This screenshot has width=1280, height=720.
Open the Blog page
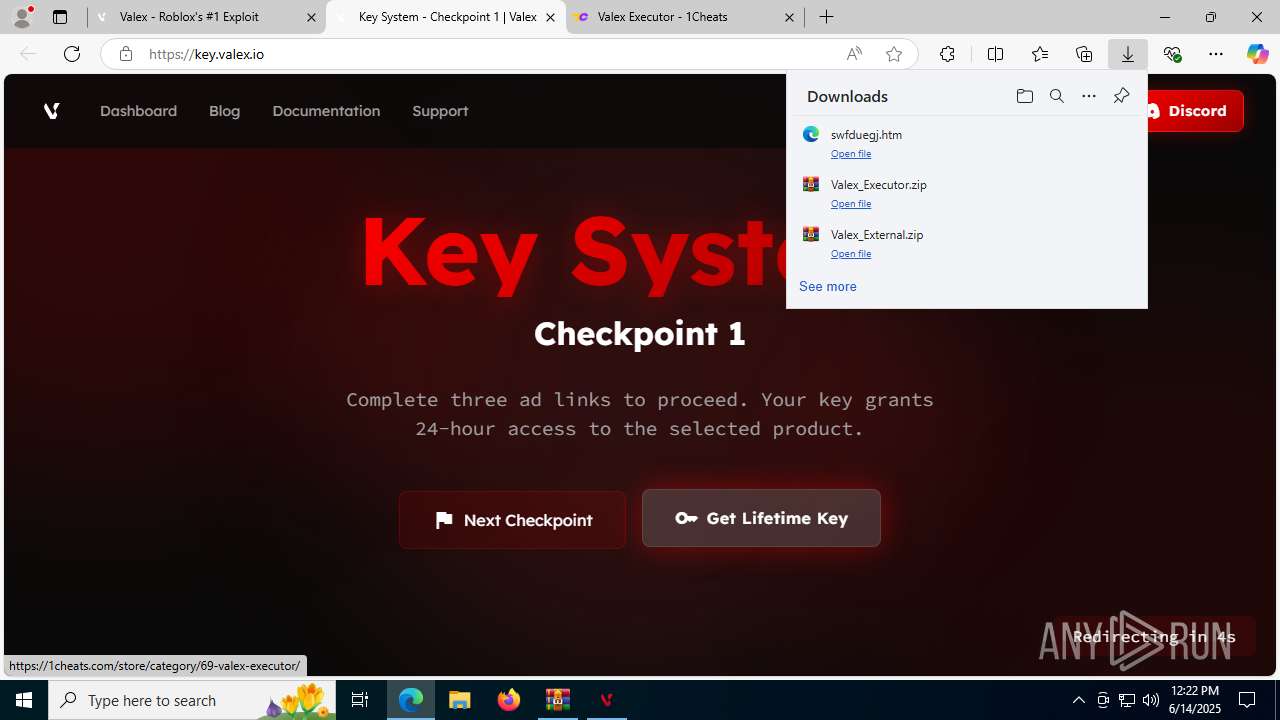click(x=224, y=111)
